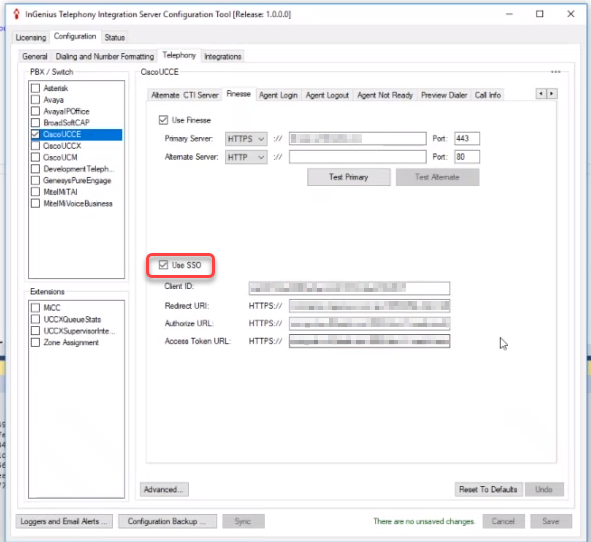The width and height of the screenshot is (591, 542).
Task: Toggle the Use Finesse checkbox
Action: (x=163, y=120)
